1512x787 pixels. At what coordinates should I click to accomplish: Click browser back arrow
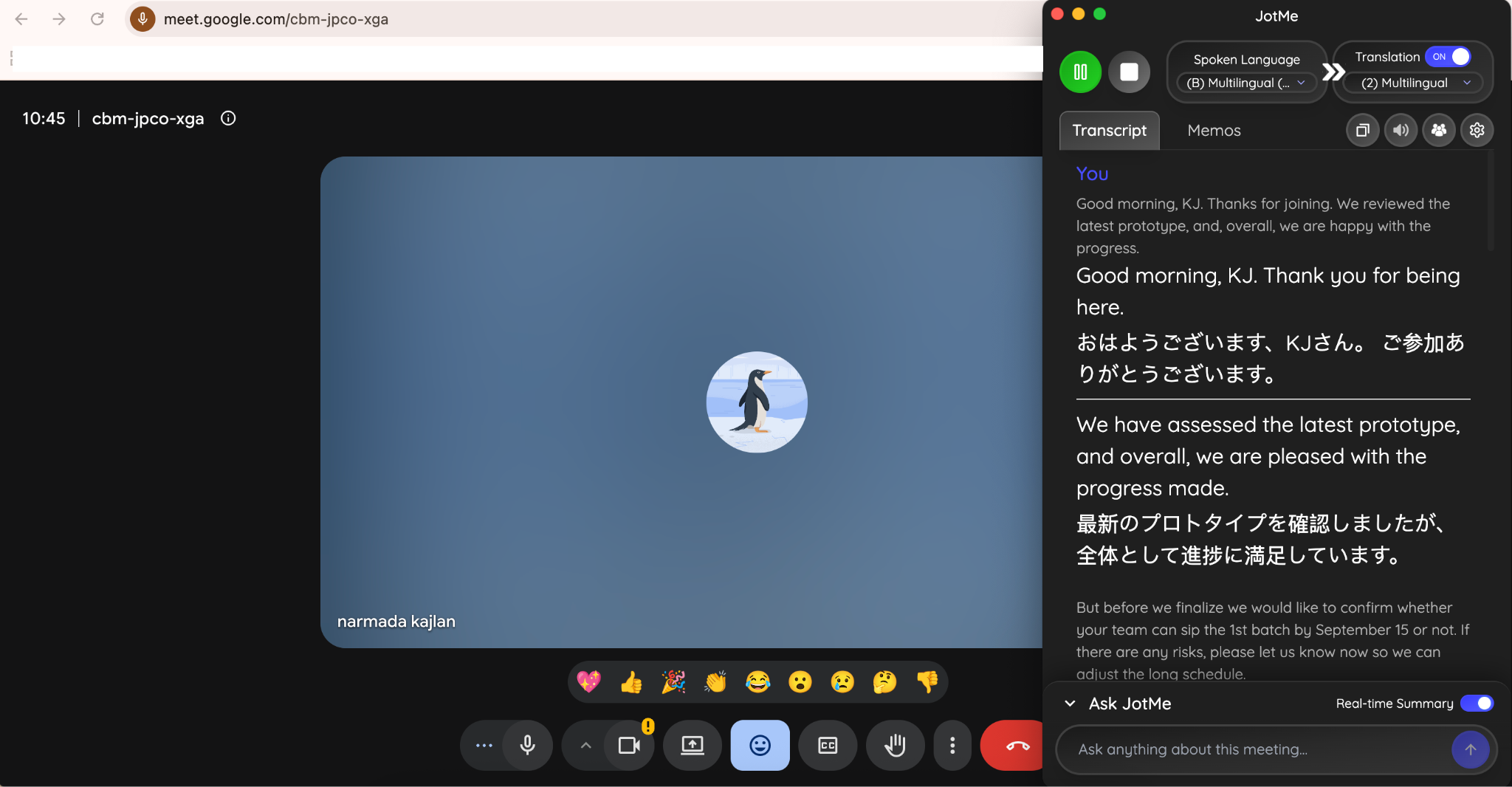(x=21, y=19)
